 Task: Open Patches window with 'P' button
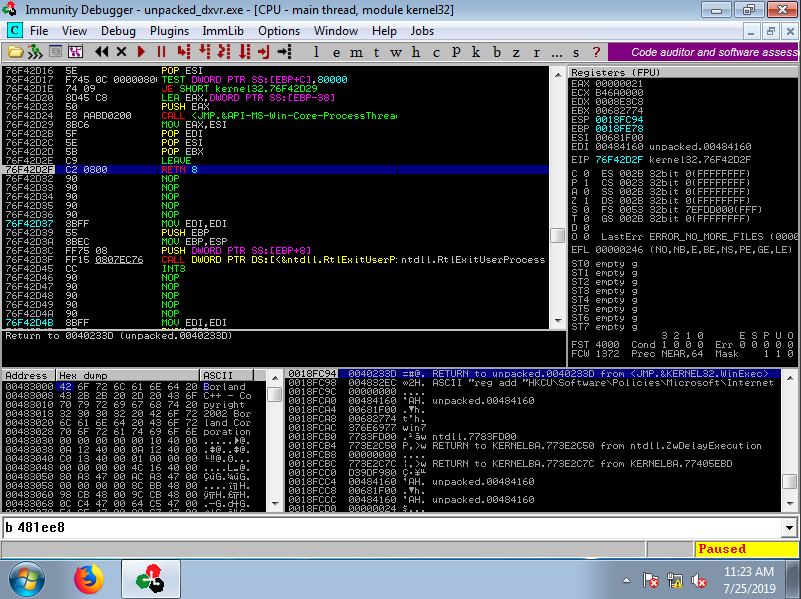pos(456,52)
